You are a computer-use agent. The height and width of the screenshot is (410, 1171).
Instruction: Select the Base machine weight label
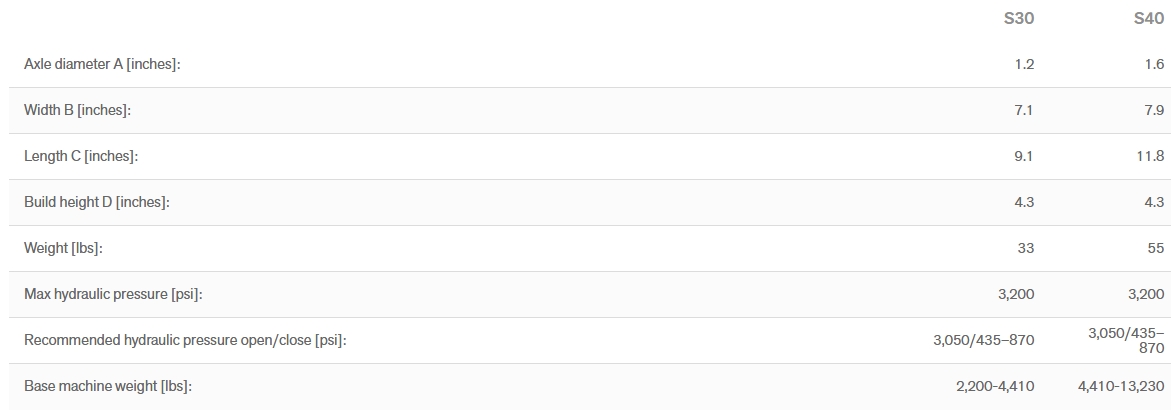pos(107,386)
